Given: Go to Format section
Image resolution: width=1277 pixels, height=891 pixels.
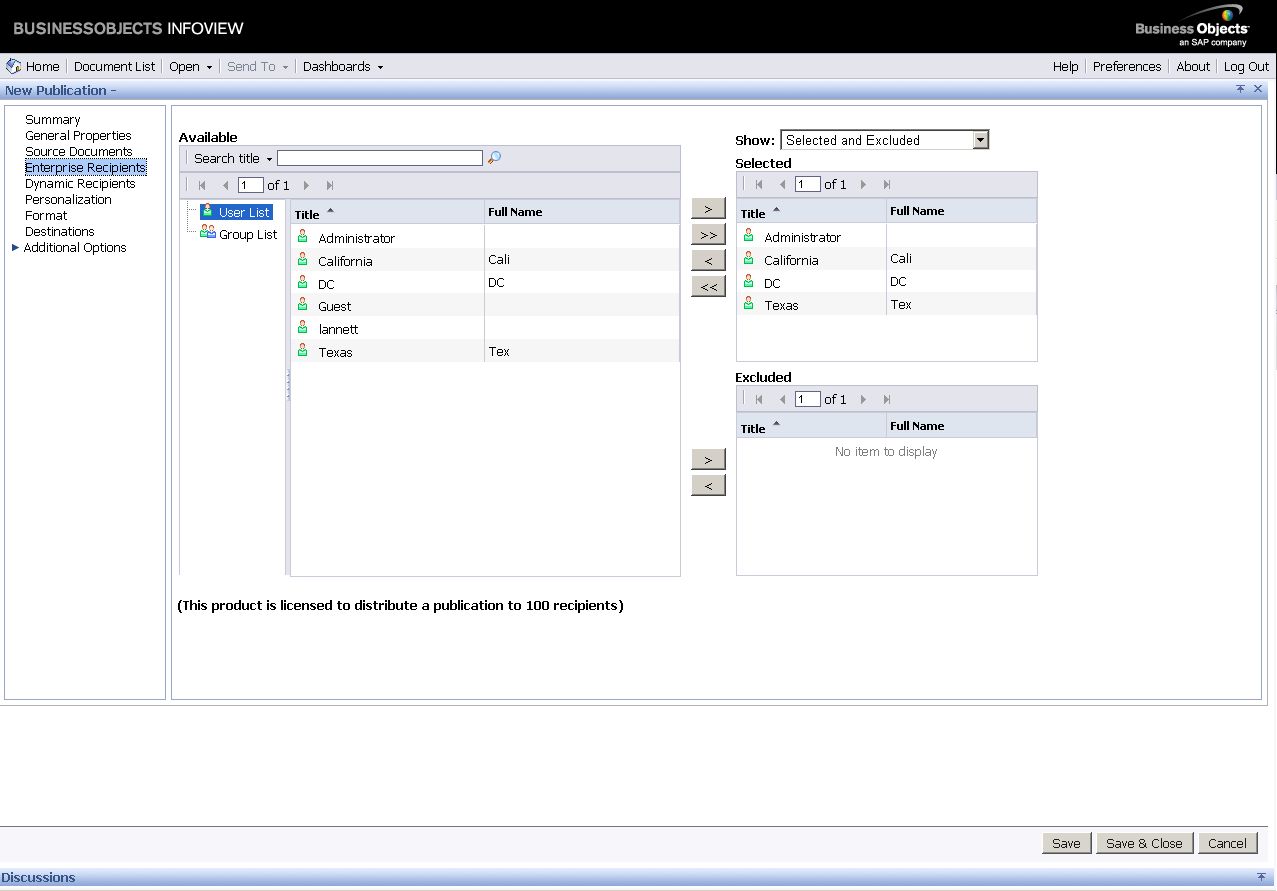Looking at the screenshot, I should [46, 215].
